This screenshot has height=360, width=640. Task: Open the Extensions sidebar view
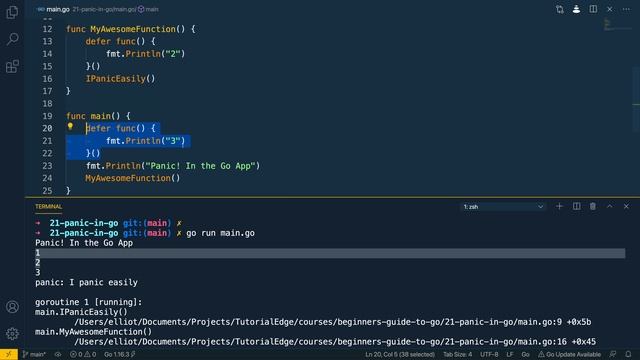12,66
